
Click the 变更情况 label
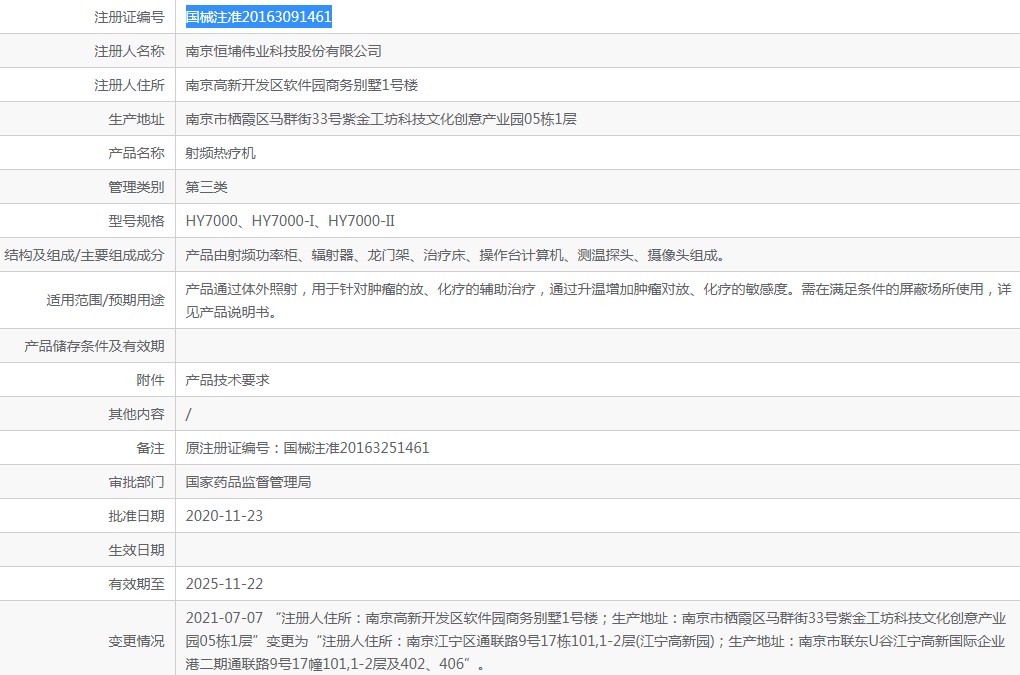tap(136, 641)
